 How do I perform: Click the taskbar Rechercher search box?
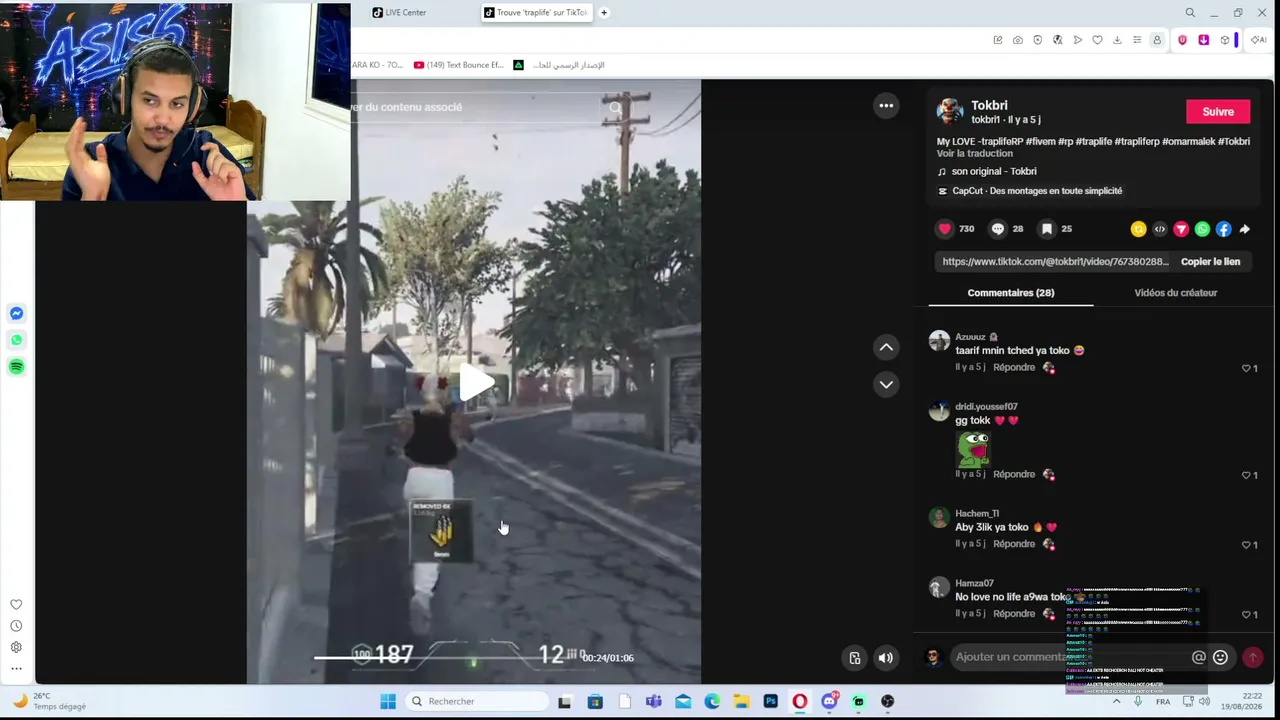(475, 701)
